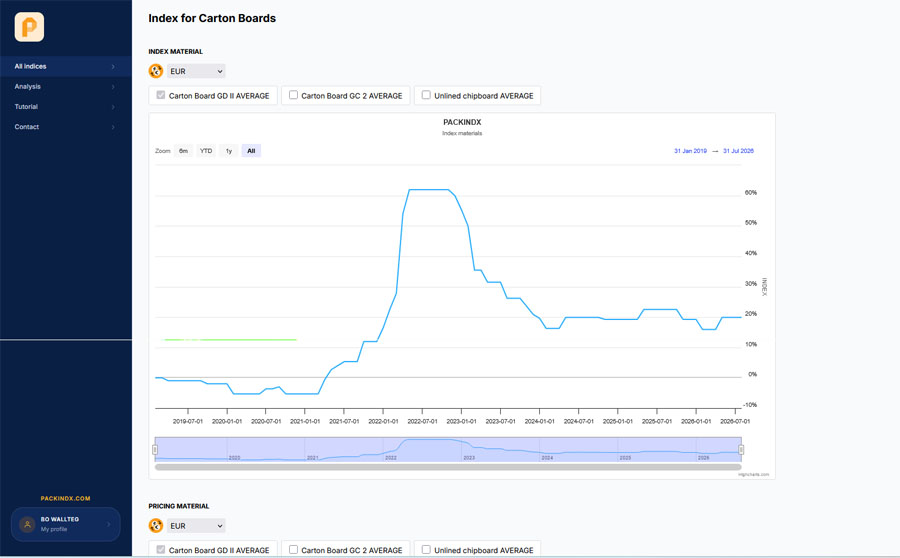Click the arrow icon next to Contact

click(113, 127)
